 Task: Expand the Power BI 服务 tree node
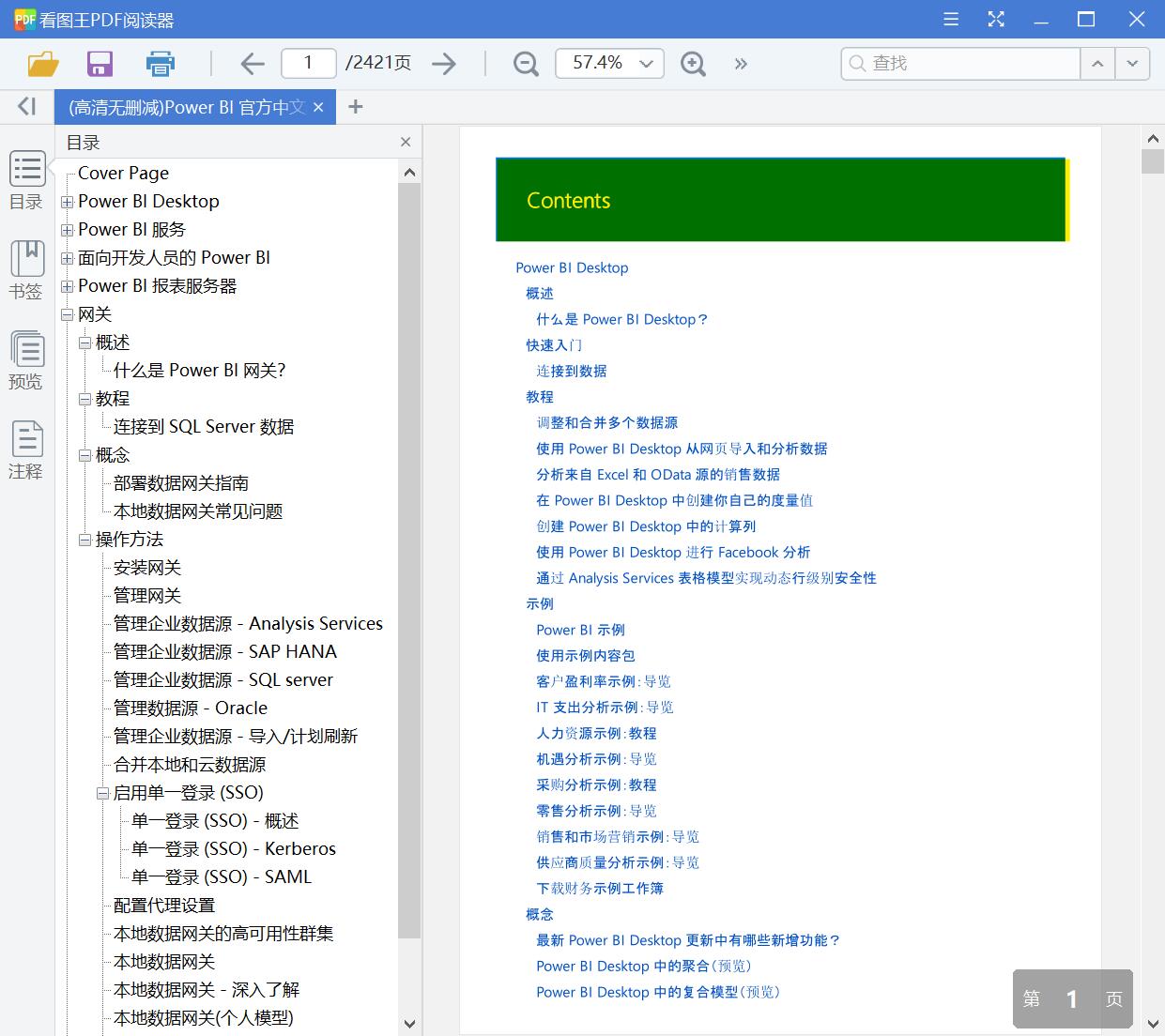pos(67,230)
